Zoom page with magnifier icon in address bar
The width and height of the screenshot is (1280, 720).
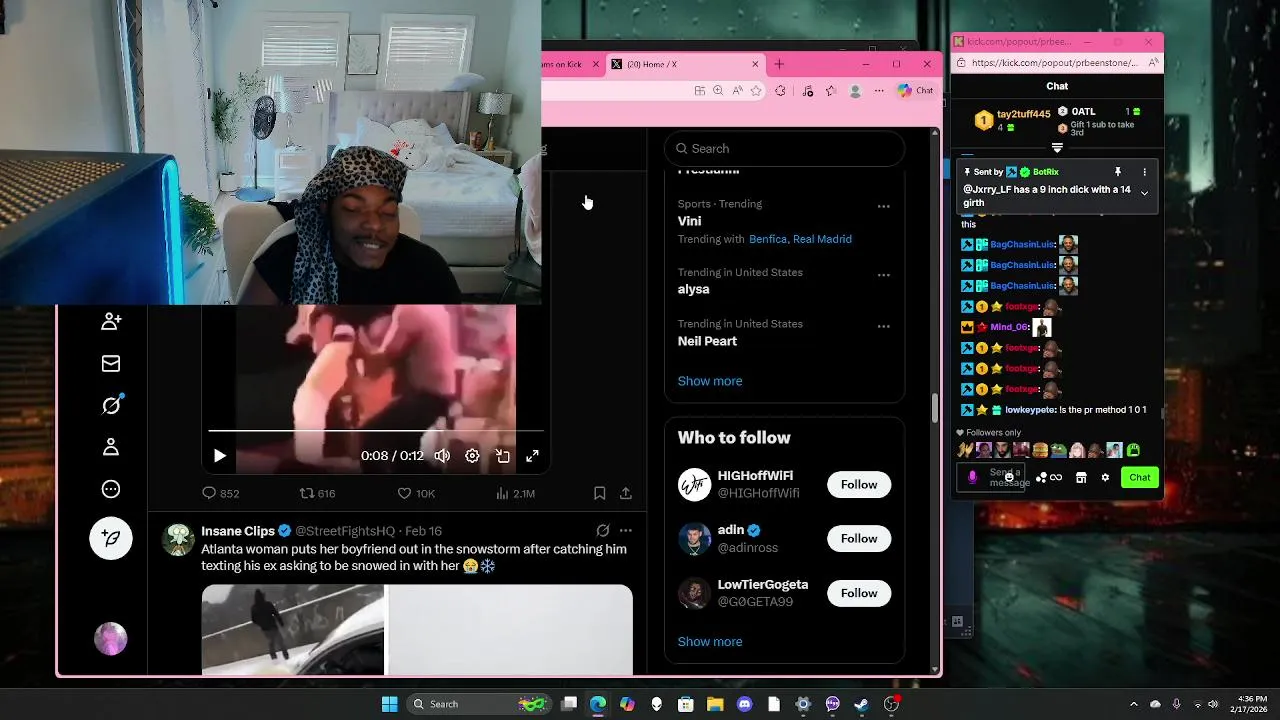(718, 91)
